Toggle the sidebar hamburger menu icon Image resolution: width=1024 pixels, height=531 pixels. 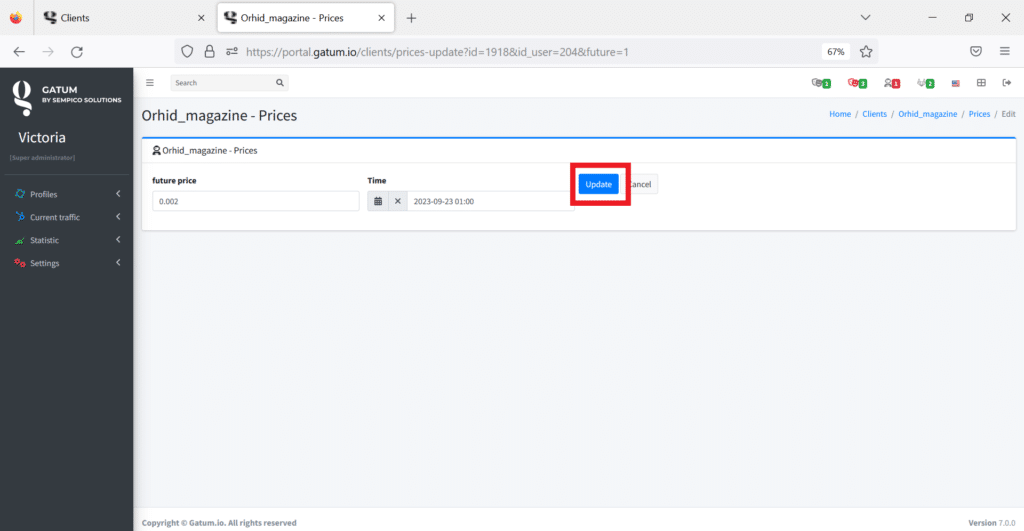tap(150, 83)
